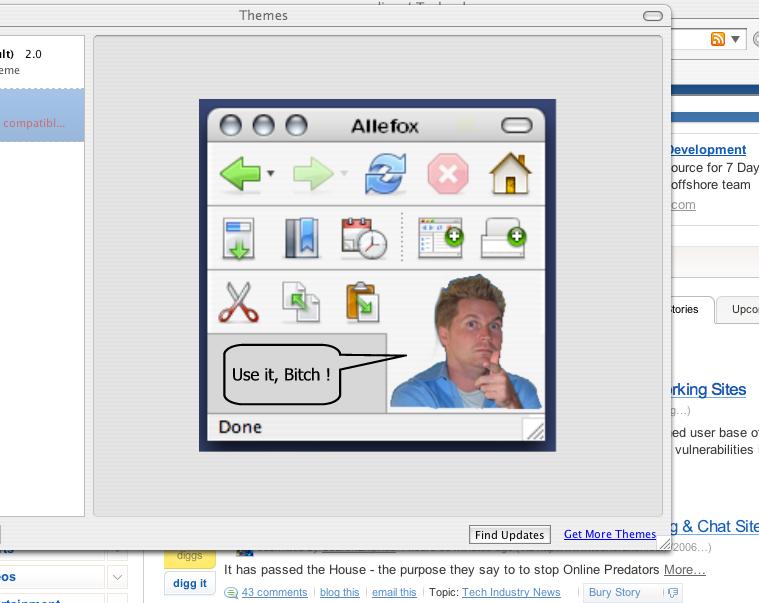Open the Networking Sites headline link
The width and height of the screenshot is (759, 603).
(709, 390)
